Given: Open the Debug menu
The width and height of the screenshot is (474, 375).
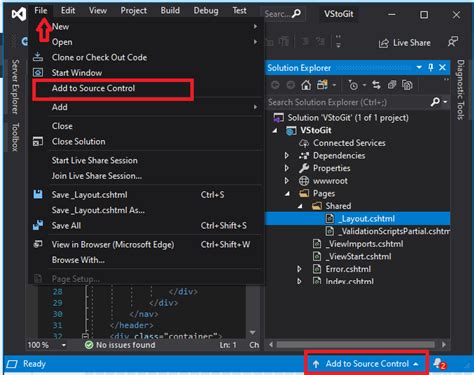Looking at the screenshot, I should 206,11.
